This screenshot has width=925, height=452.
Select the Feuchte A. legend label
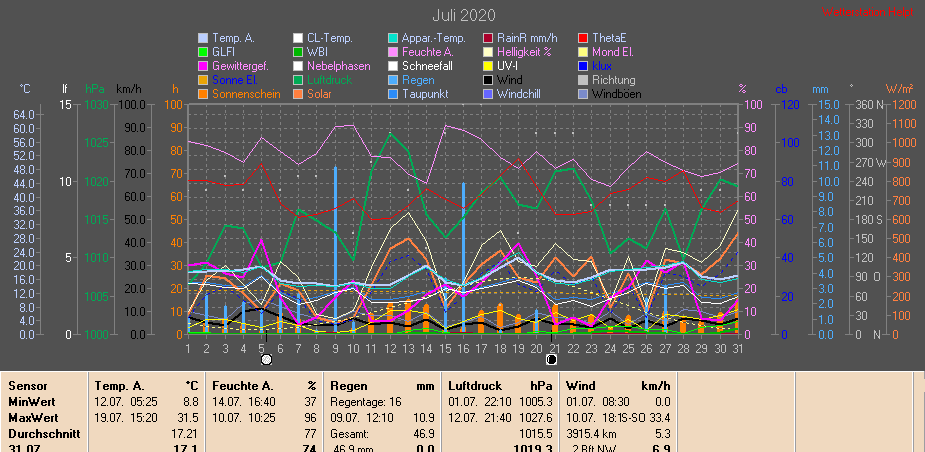click(428, 52)
